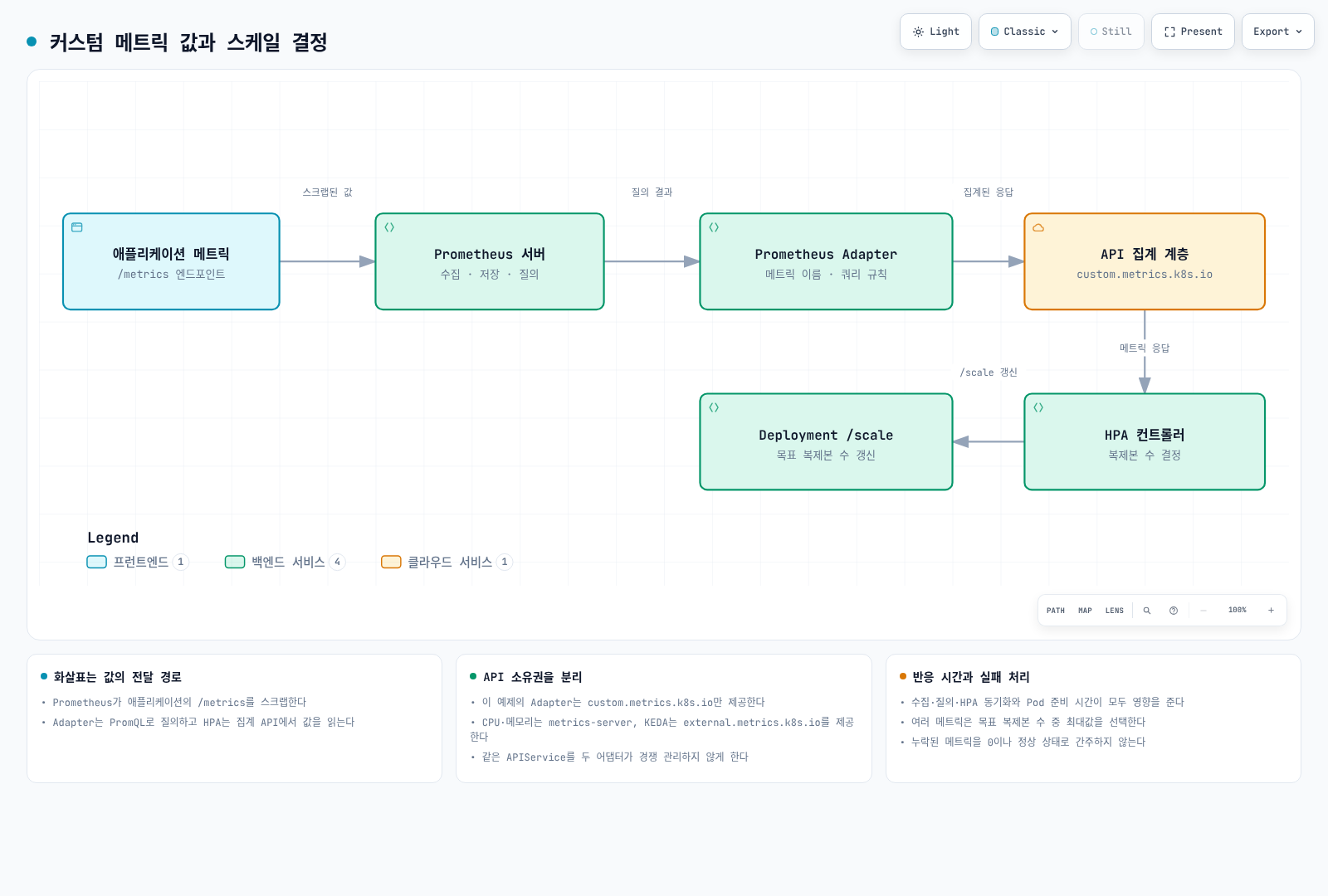This screenshot has height=896, width=1328.
Task: Click bullet about 누락된 메트릭 handling
Action: coord(1028,742)
